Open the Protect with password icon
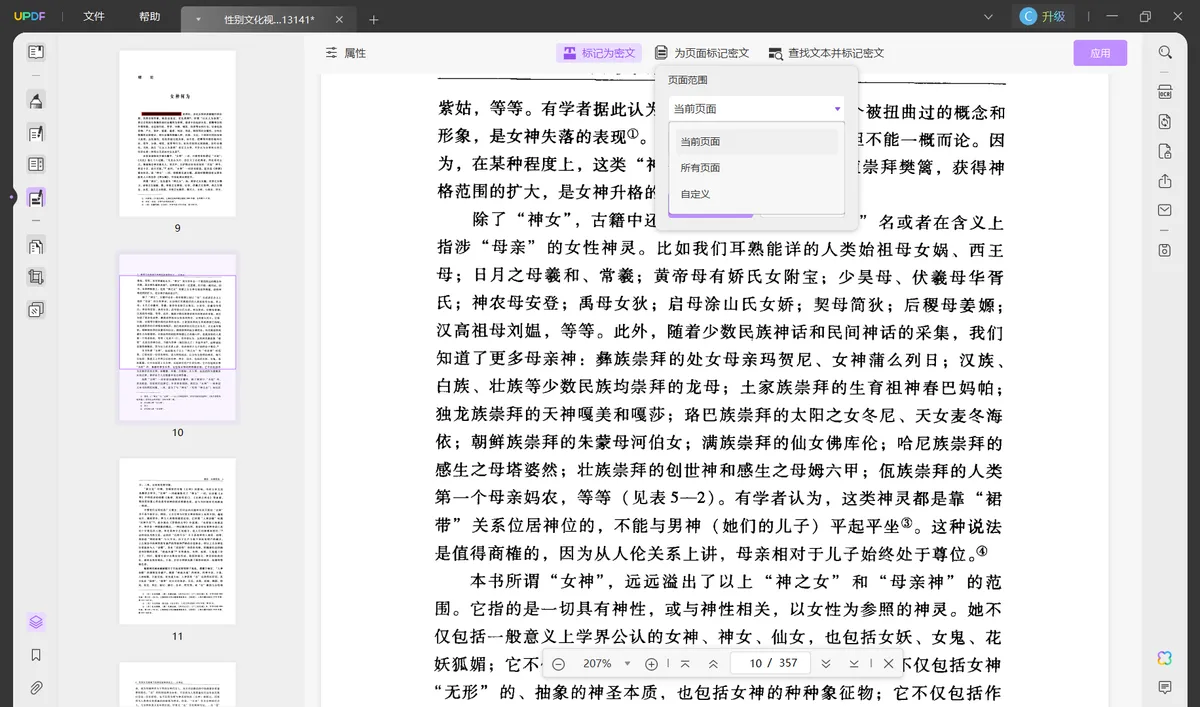Image resolution: width=1200 pixels, height=707 pixels. [1165, 152]
